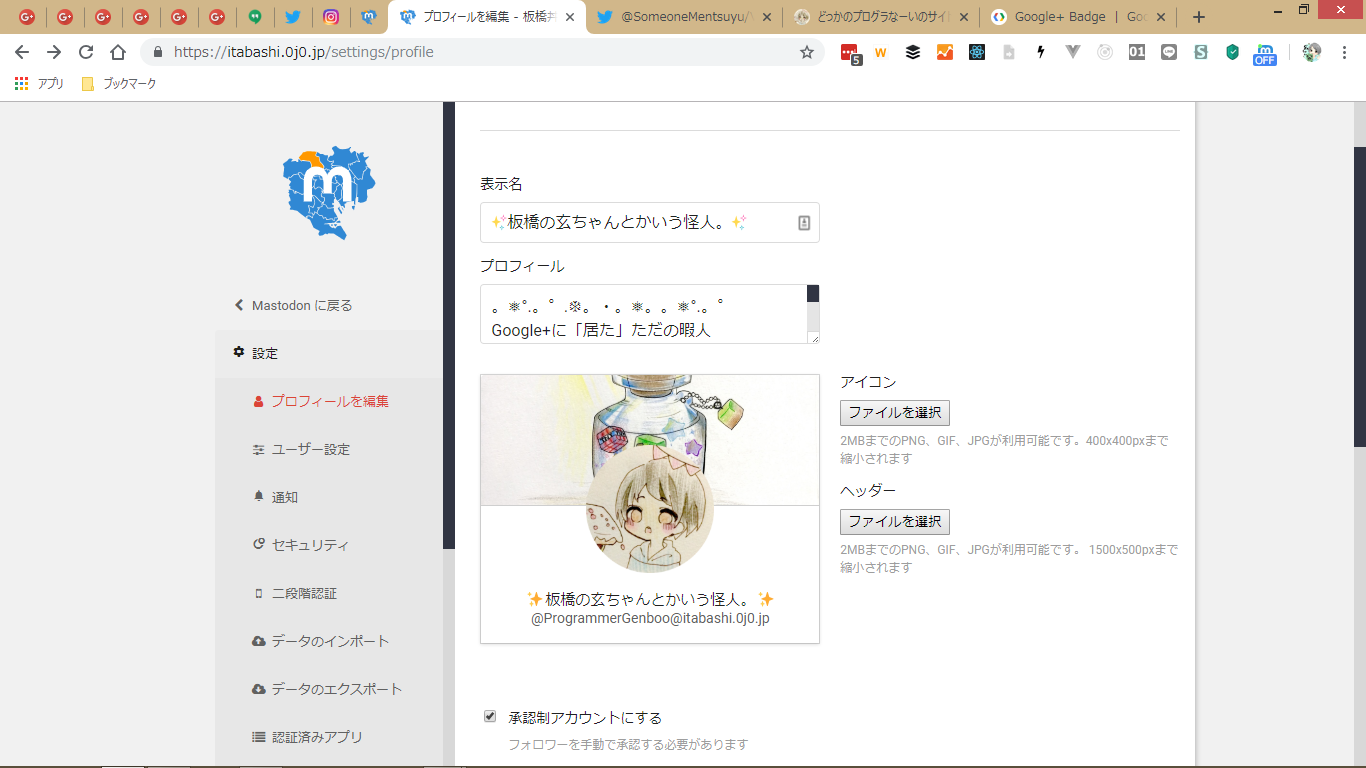
Task: Toggle the 承認制アカウントにする checkbox
Action: tap(490, 716)
